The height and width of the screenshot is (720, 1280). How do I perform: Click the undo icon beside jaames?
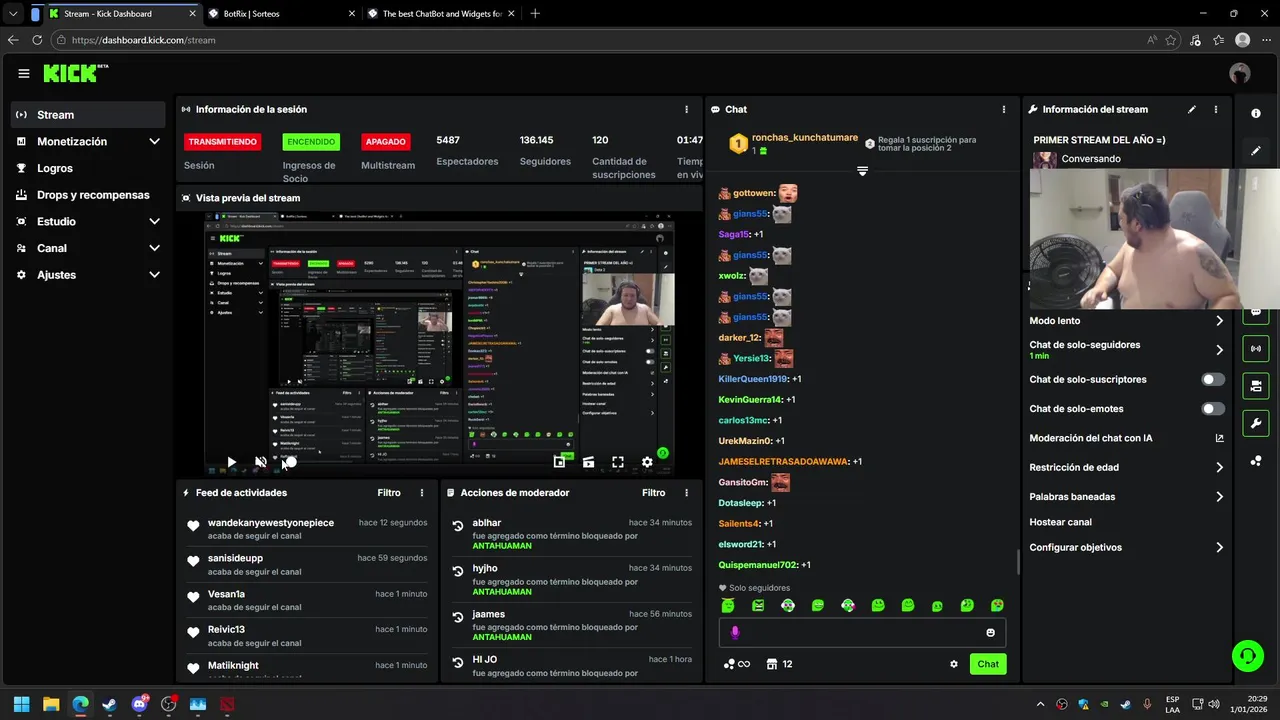pyautogui.click(x=458, y=617)
